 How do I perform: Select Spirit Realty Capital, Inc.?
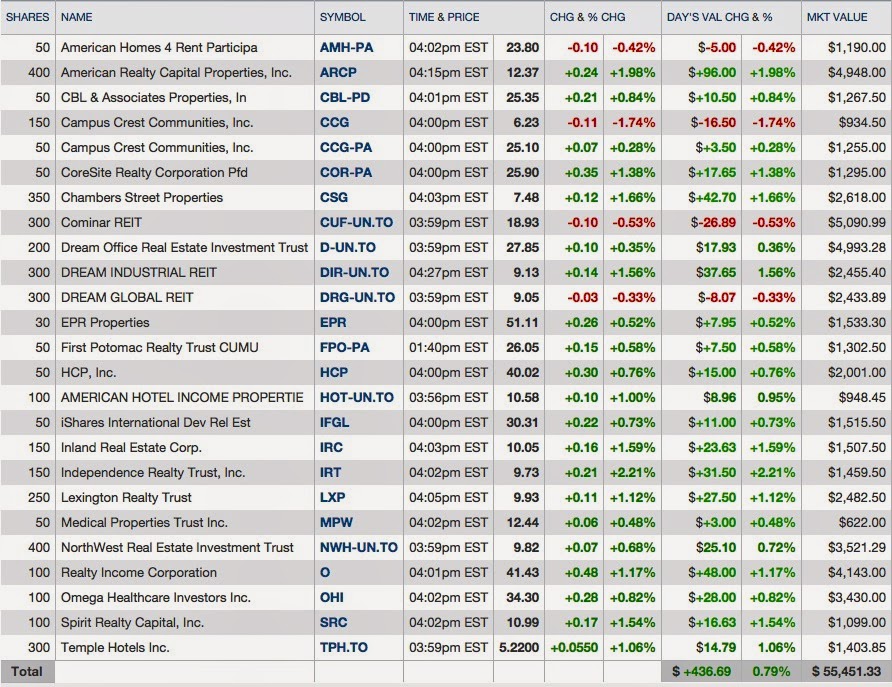pos(133,623)
